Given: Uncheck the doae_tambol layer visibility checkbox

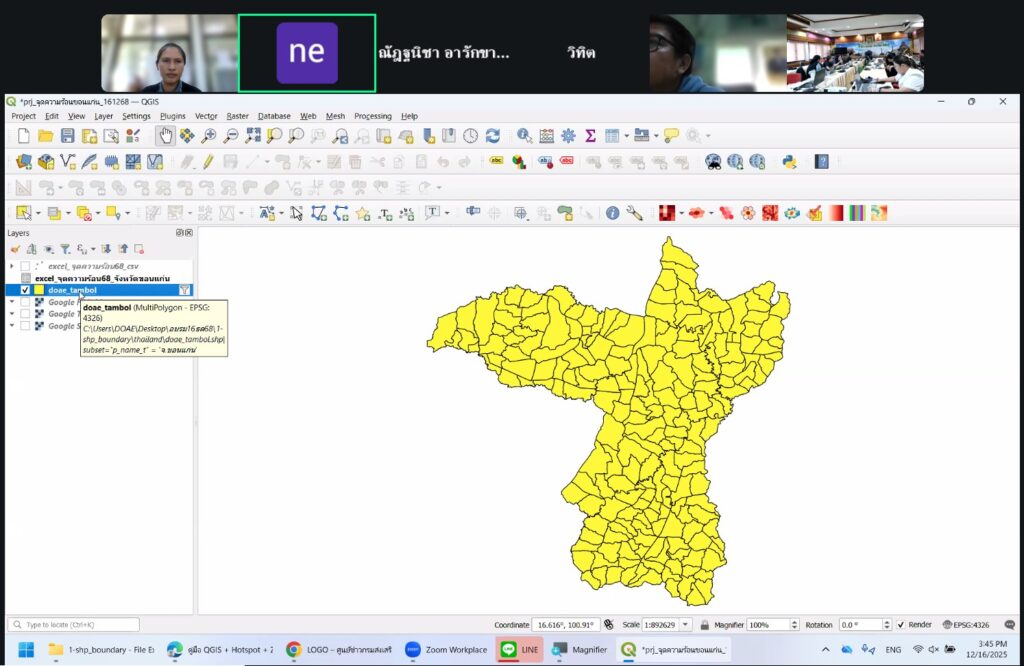Looking at the screenshot, I should pos(25,290).
